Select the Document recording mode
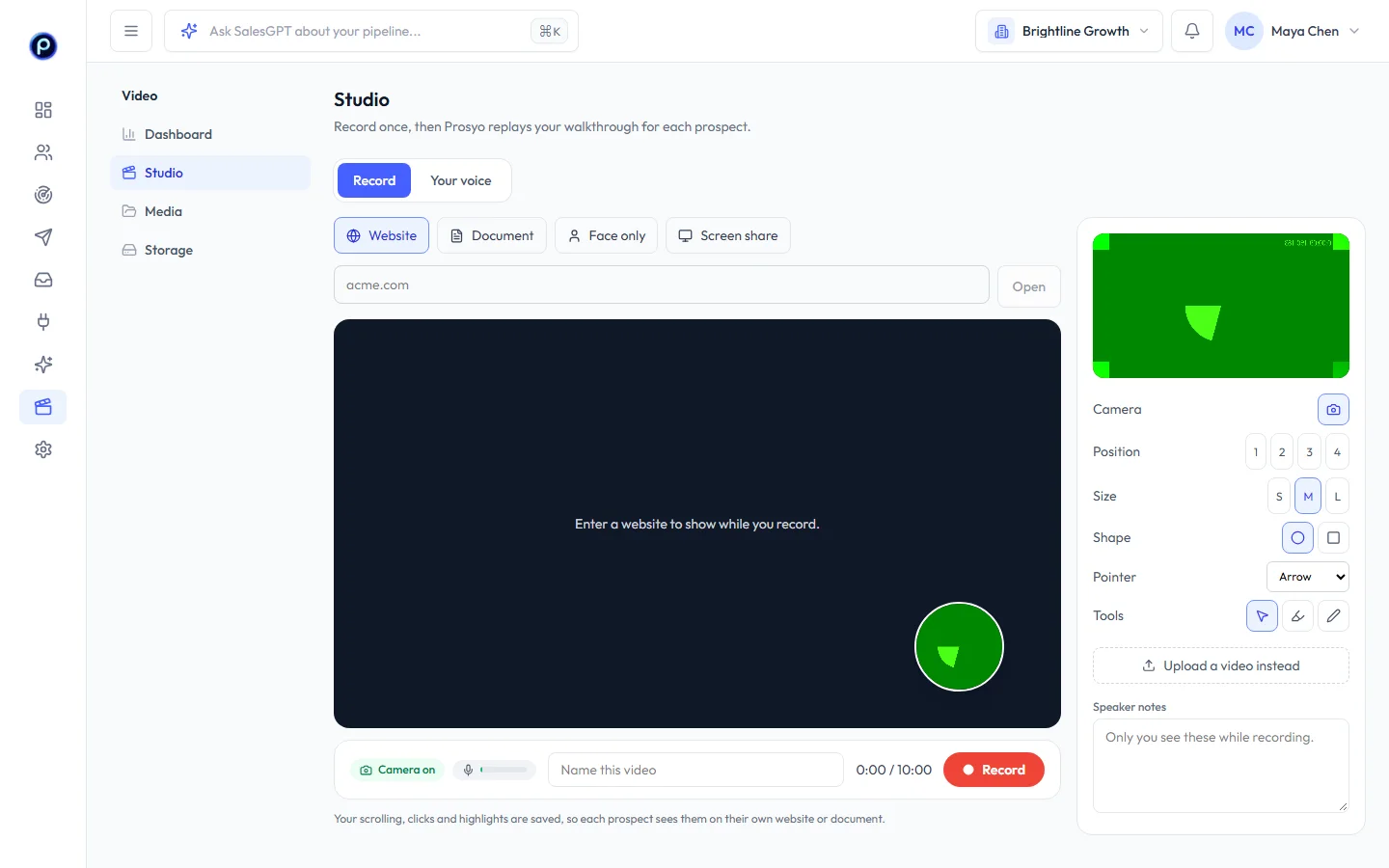This screenshot has height=868, width=1389. pyautogui.click(x=492, y=235)
